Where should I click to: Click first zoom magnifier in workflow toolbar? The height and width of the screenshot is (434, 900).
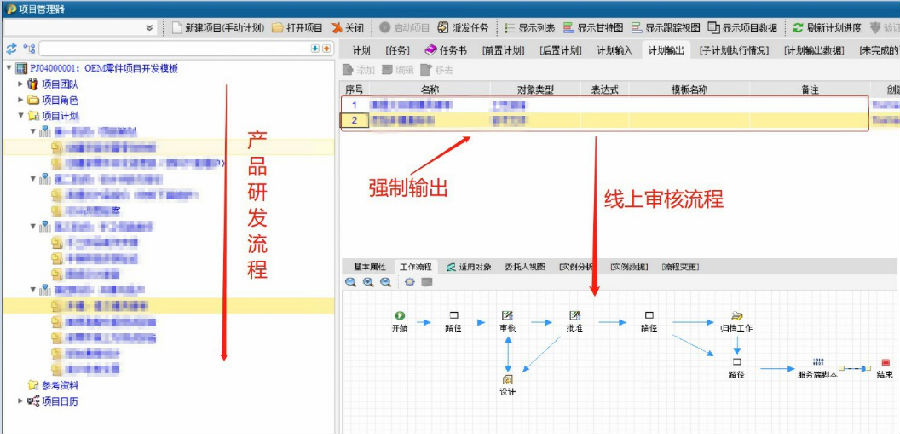point(351,283)
